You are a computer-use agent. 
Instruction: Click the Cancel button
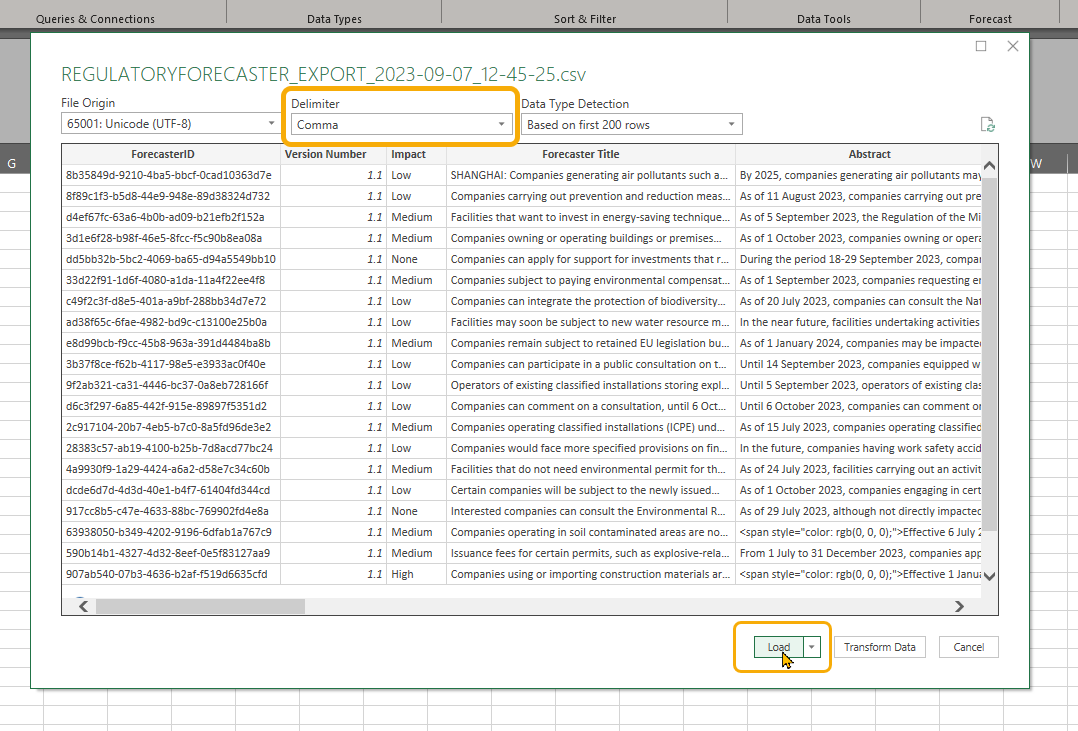[x=969, y=647]
